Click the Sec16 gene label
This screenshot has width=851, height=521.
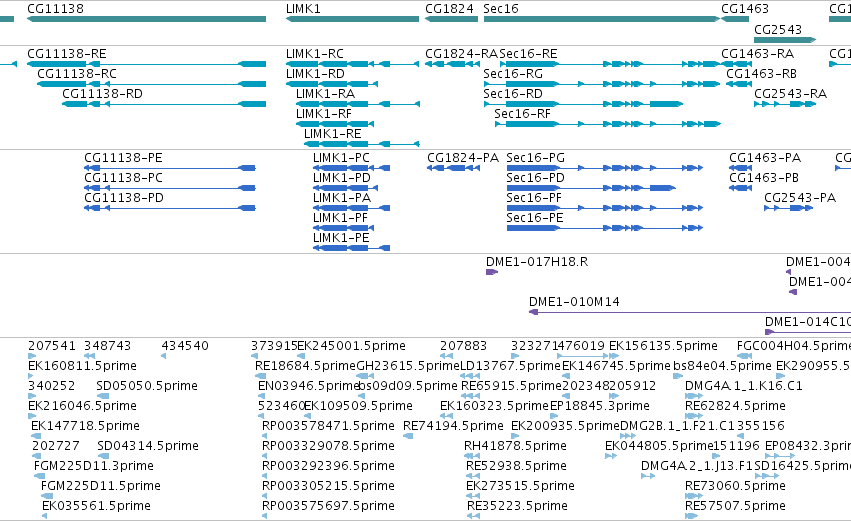pyautogui.click(x=501, y=9)
